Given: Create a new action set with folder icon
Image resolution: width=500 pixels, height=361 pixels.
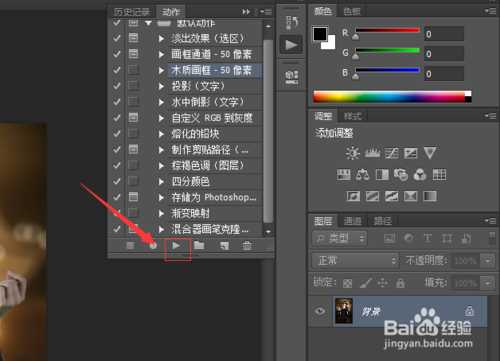Looking at the screenshot, I should pos(199,246).
